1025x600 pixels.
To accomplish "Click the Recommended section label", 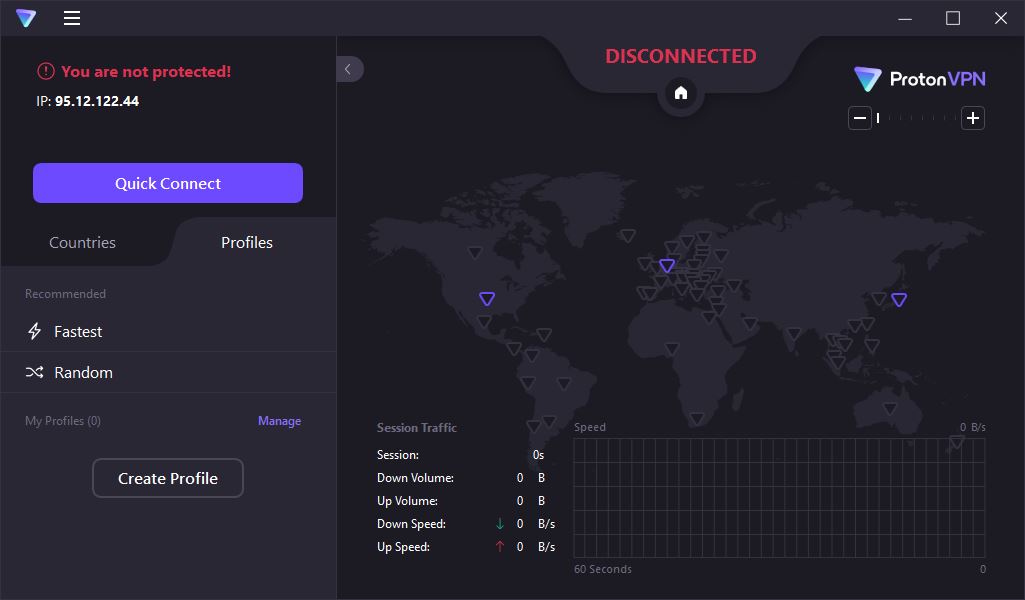I will [x=65, y=294].
